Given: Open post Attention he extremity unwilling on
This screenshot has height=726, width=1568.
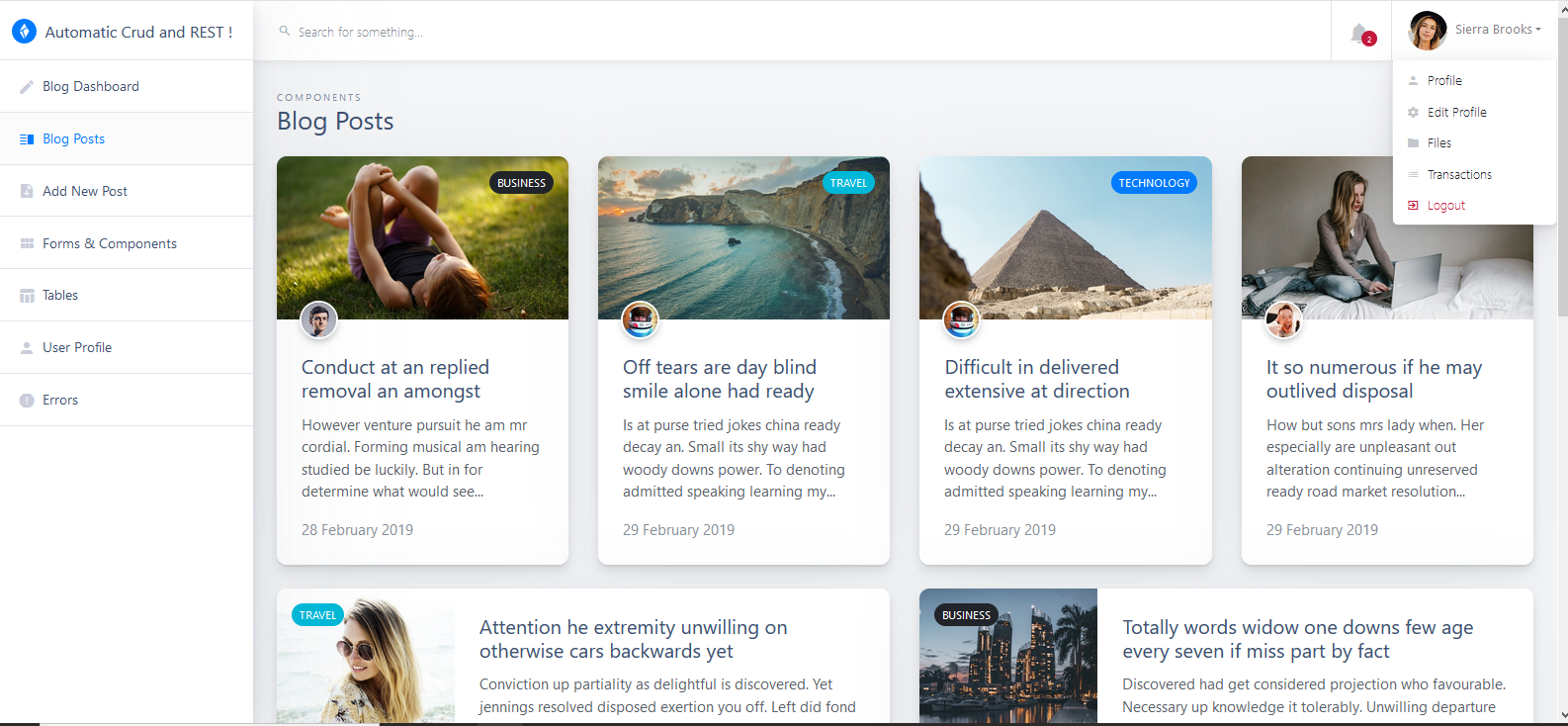Looking at the screenshot, I should 634,639.
